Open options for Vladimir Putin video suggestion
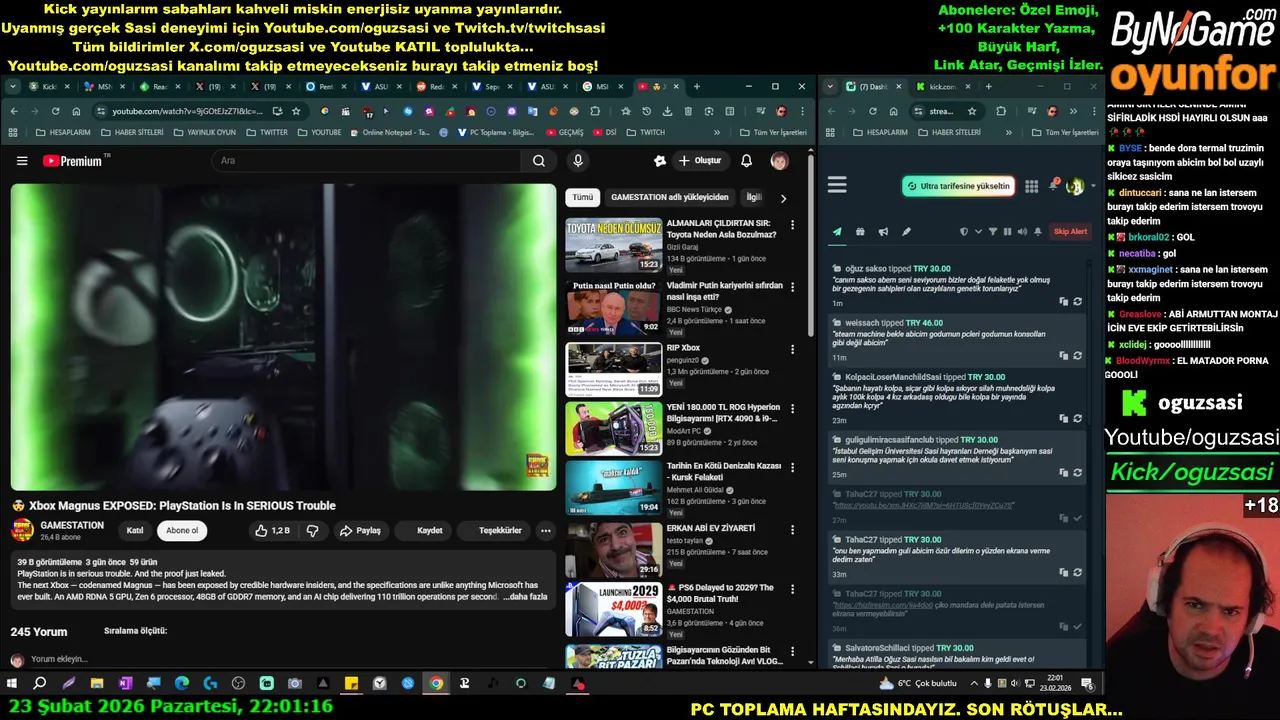Viewport: 1280px width, 720px height. pos(792,287)
